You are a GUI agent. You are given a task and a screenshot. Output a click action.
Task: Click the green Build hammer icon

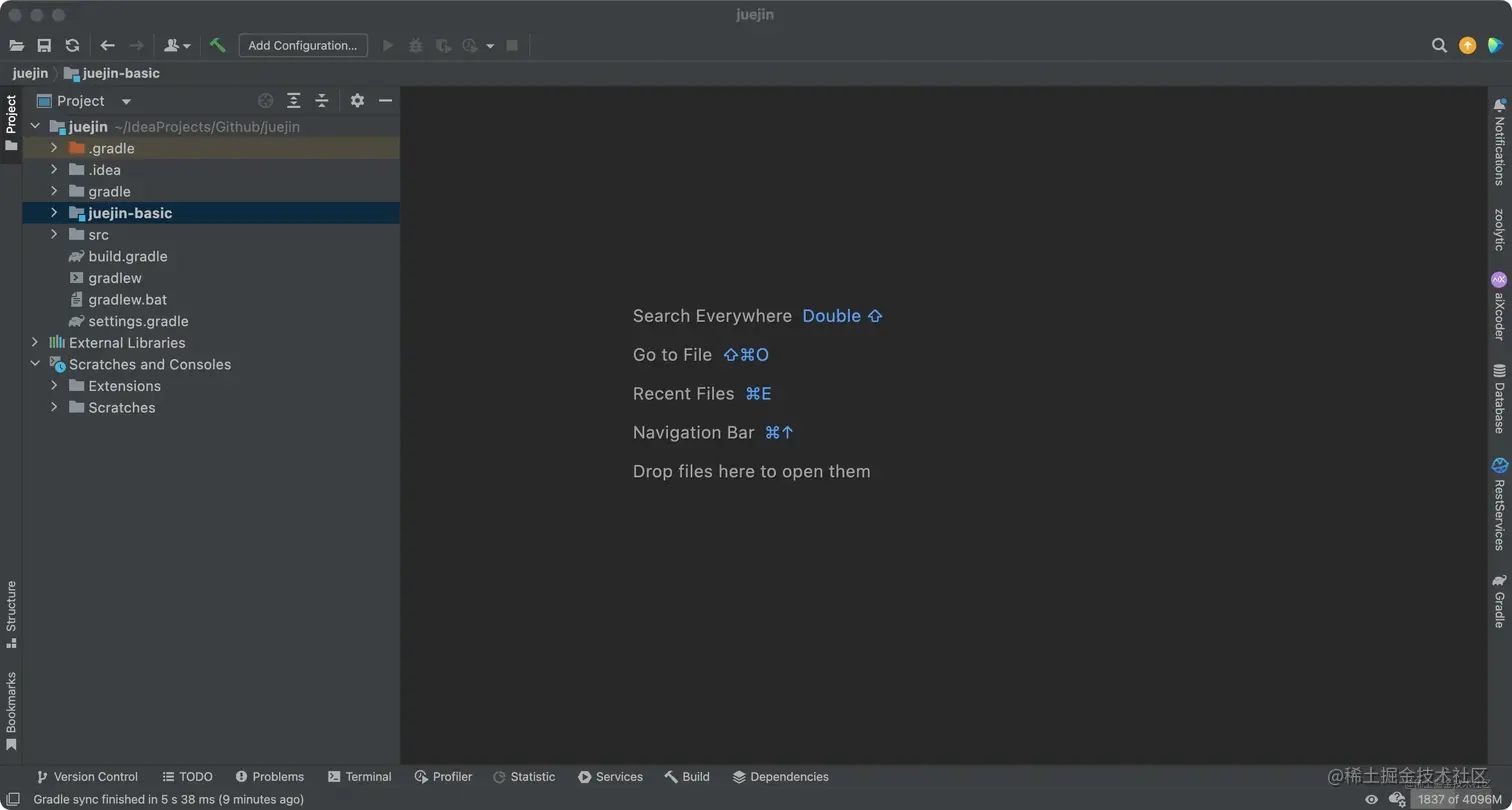(x=217, y=45)
